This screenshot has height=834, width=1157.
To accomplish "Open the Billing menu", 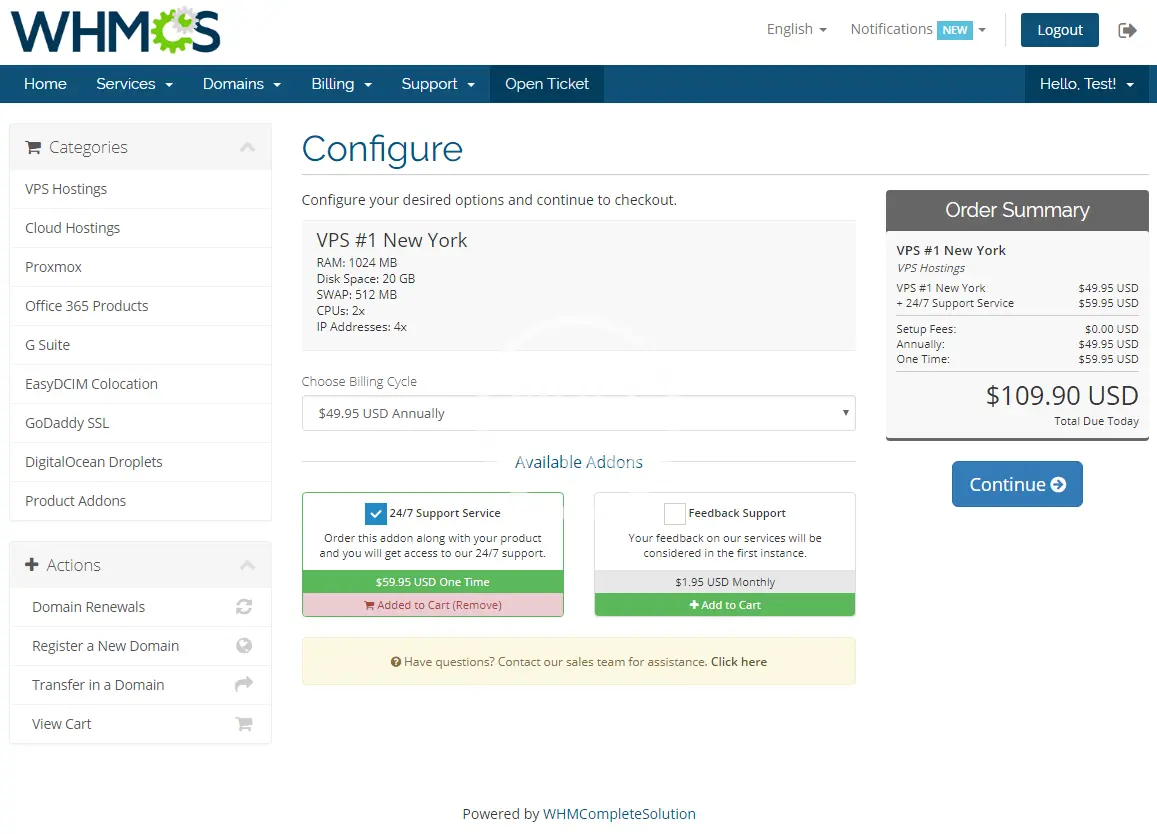I will click(341, 84).
